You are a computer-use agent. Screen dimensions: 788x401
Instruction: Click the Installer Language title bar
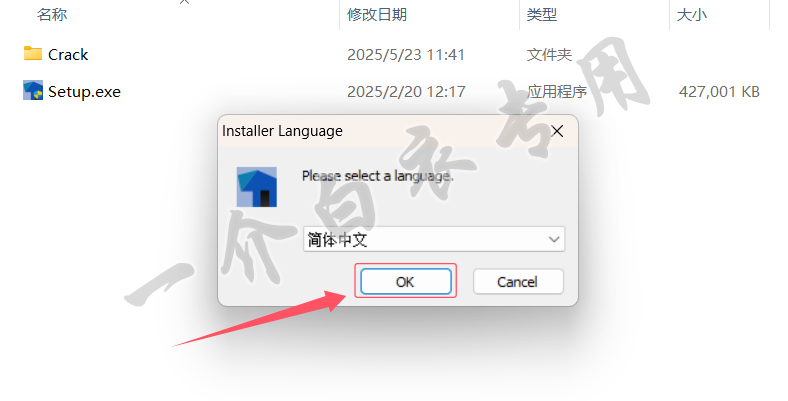click(382, 131)
